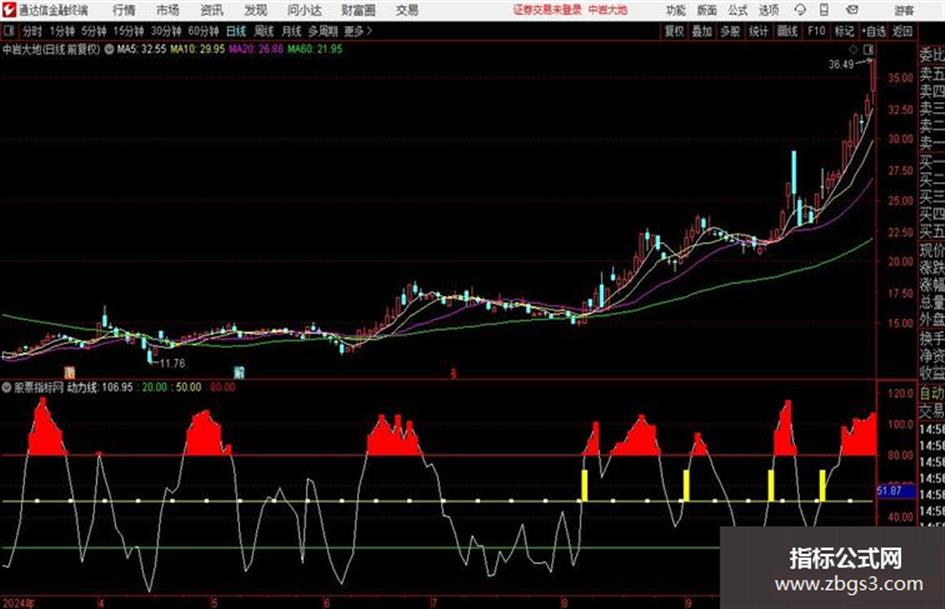Open the 行情 menu

pos(124,10)
